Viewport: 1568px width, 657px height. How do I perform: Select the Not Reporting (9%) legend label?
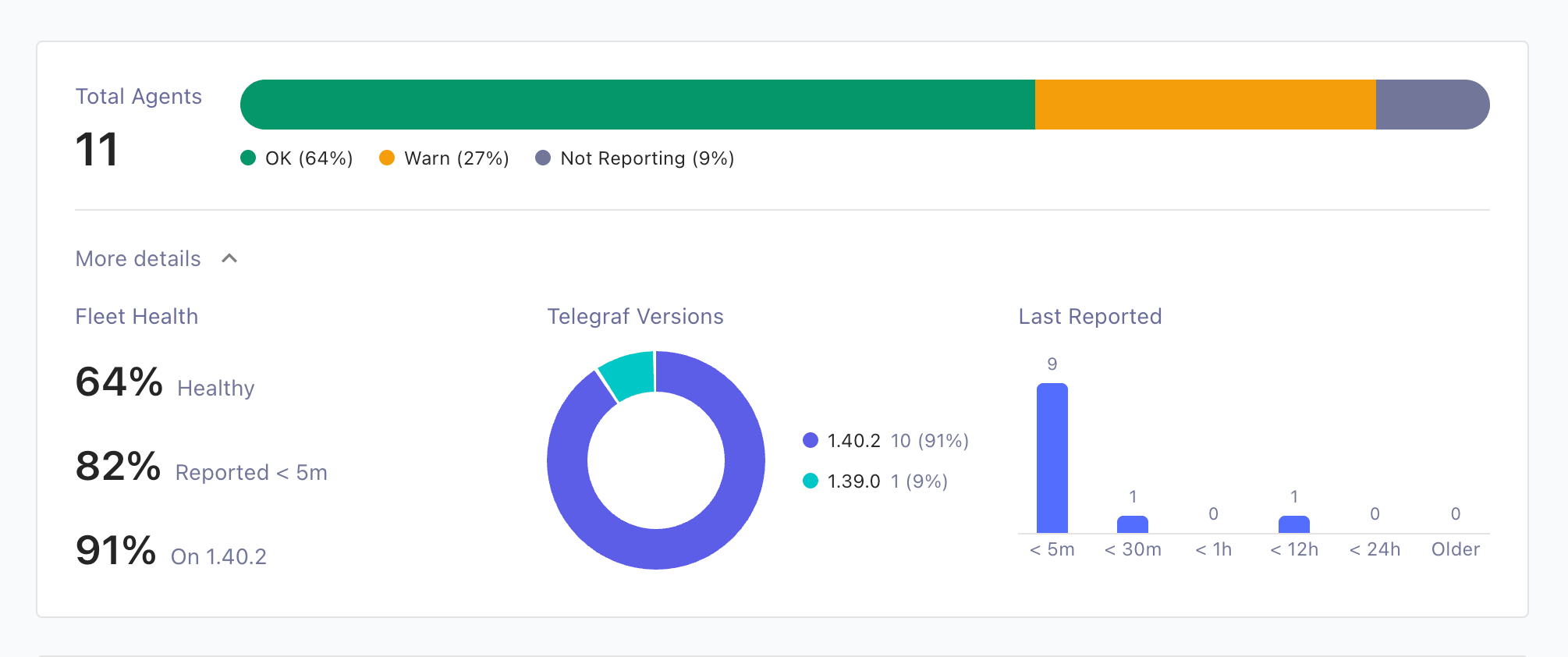(x=647, y=158)
